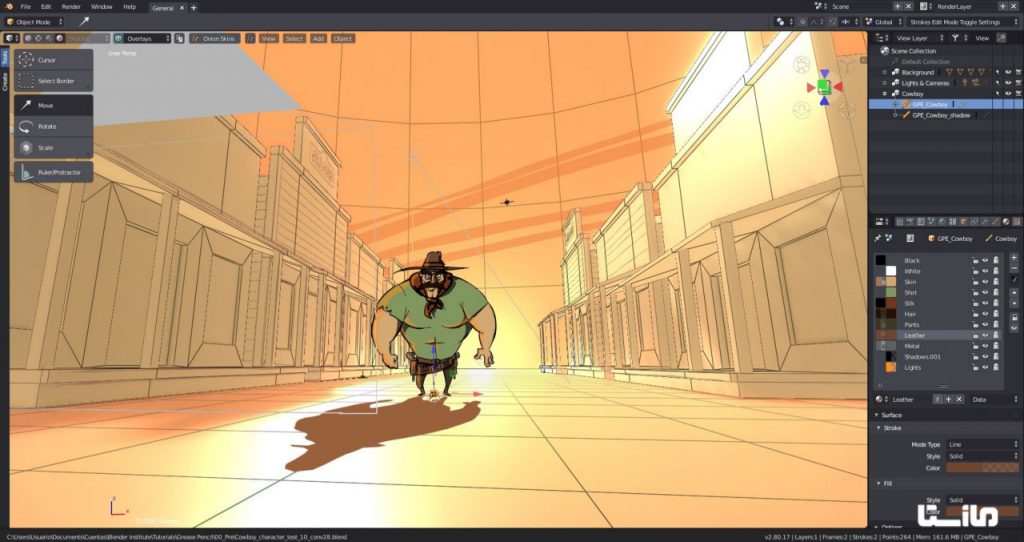Open the Render menu
This screenshot has height=542, width=1024.
point(71,7)
